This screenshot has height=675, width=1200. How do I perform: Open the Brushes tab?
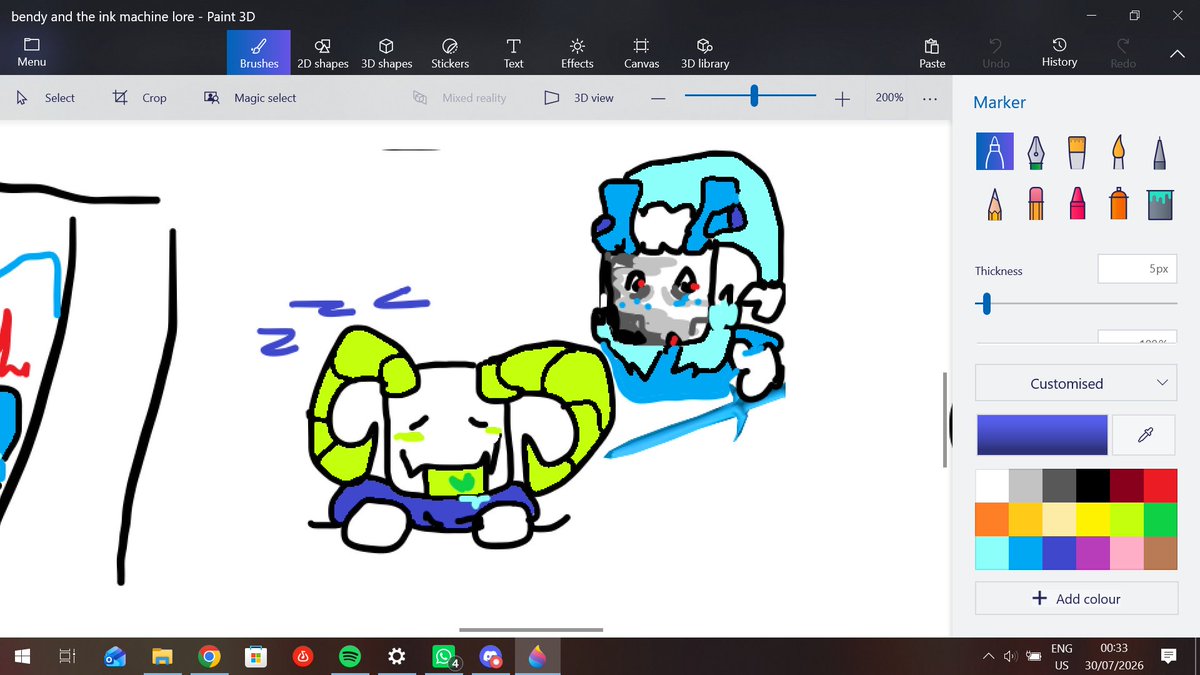pyautogui.click(x=259, y=53)
